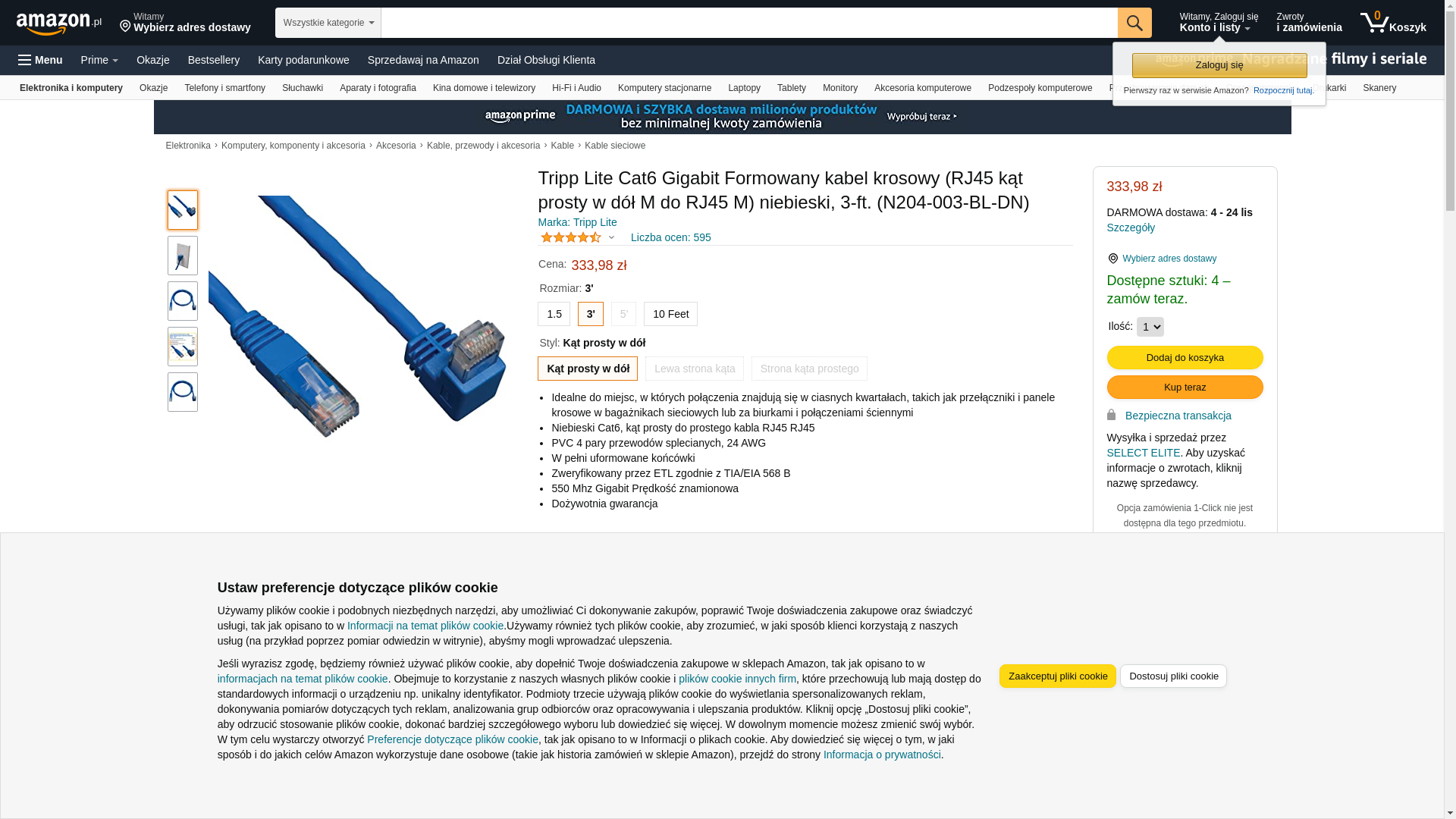
Task: Accept cookies with Zaakceptuj pliki cookie
Action: 1058,676
